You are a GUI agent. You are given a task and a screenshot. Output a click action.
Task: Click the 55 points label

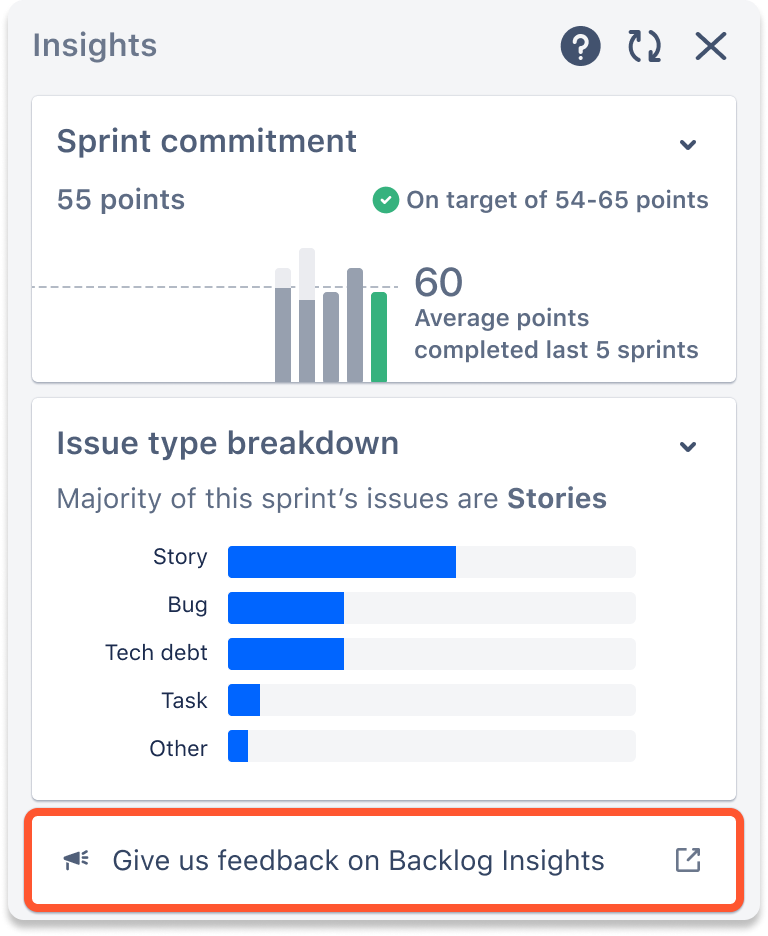[121, 200]
